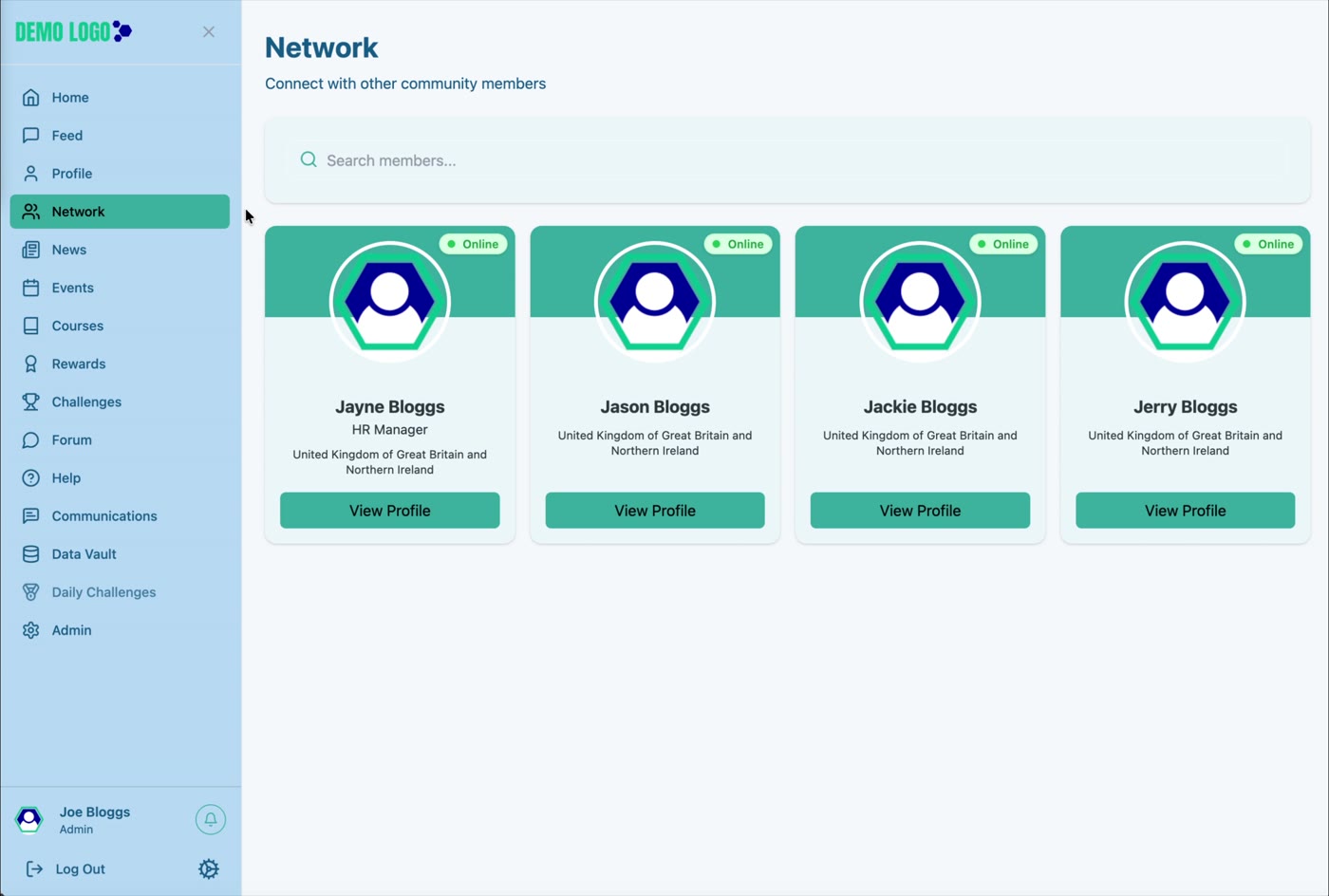Image resolution: width=1329 pixels, height=896 pixels.
Task: Click the DEMO LOGO image
Action: pyautogui.click(x=73, y=31)
